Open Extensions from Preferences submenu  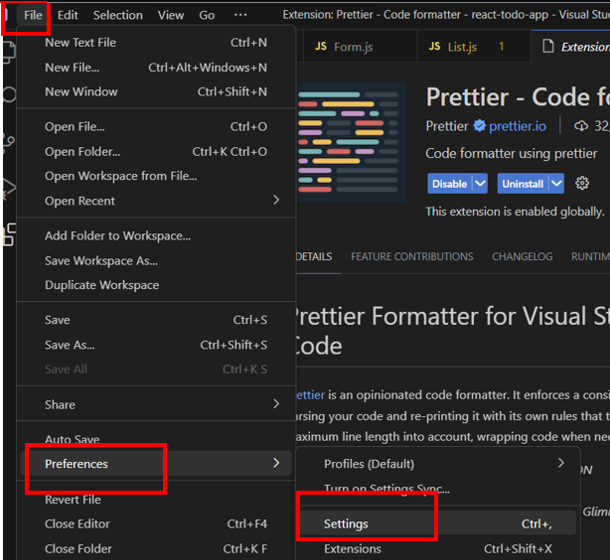(x=438, y=549)
